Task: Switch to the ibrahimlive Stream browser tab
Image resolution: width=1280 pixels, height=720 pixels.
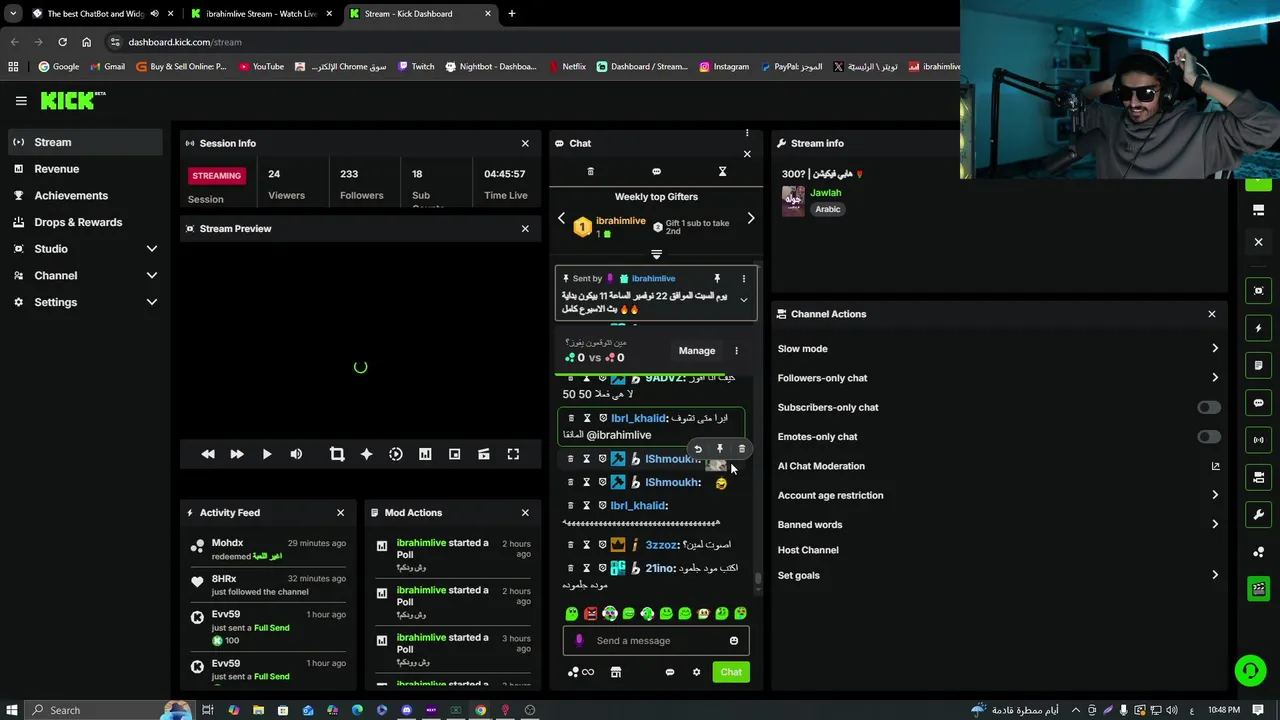Action: [x=262, y=14]
